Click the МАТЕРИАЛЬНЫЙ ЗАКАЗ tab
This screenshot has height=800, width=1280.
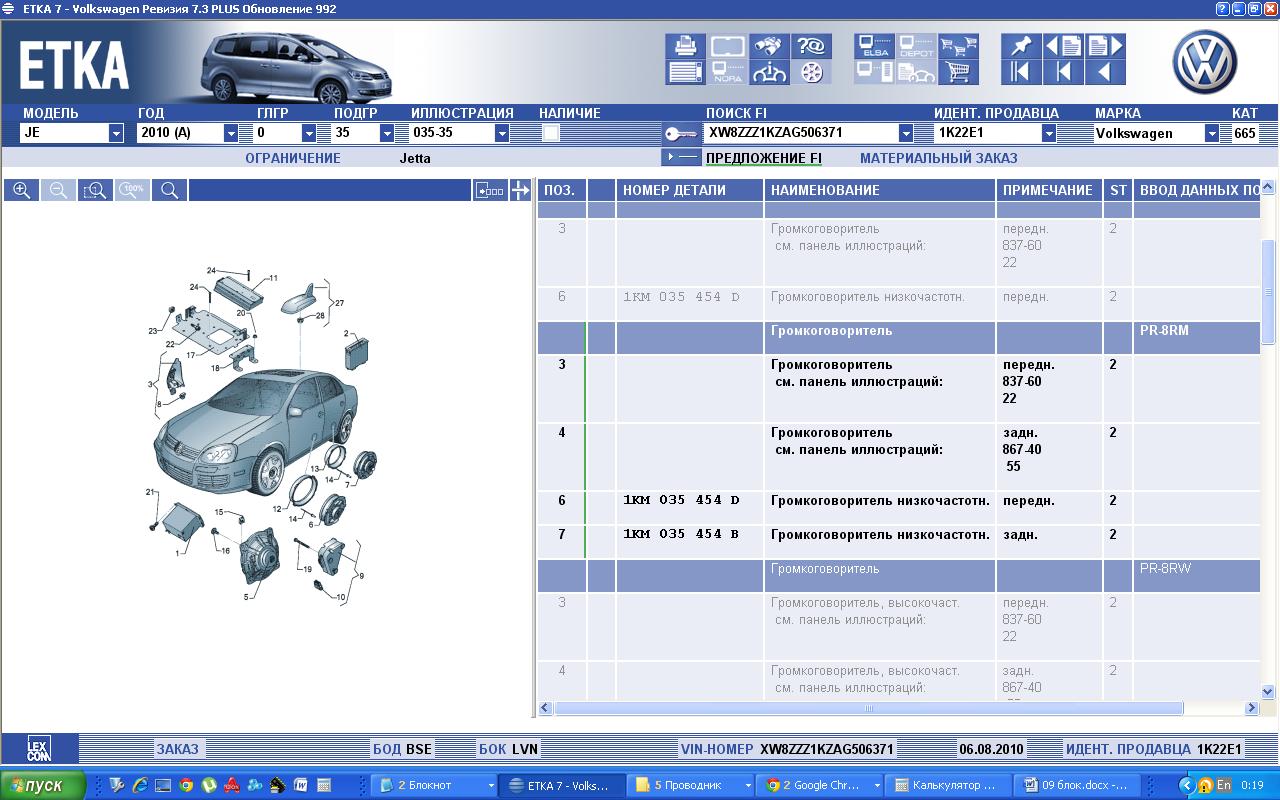(x=939, y=158)
